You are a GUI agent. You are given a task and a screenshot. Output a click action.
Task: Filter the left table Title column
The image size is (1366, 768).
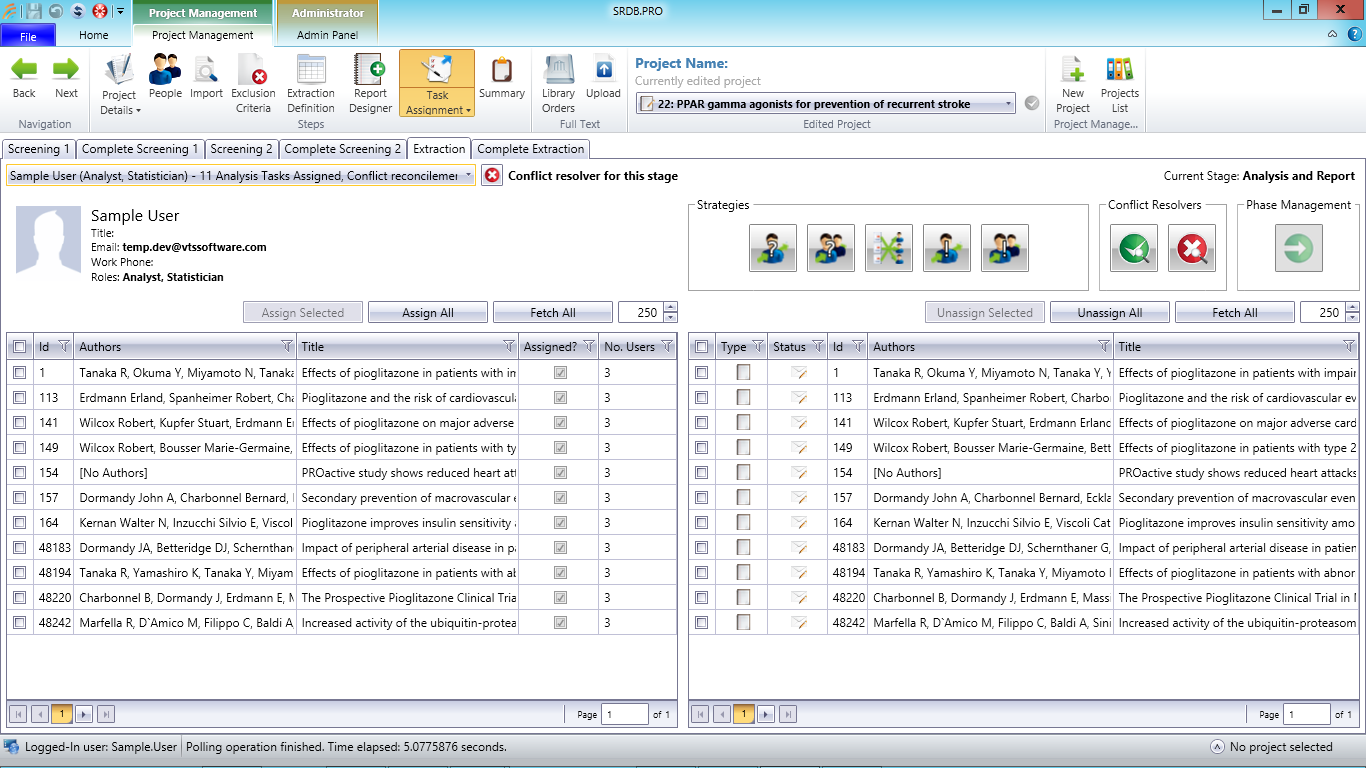(x=510, y=346)
